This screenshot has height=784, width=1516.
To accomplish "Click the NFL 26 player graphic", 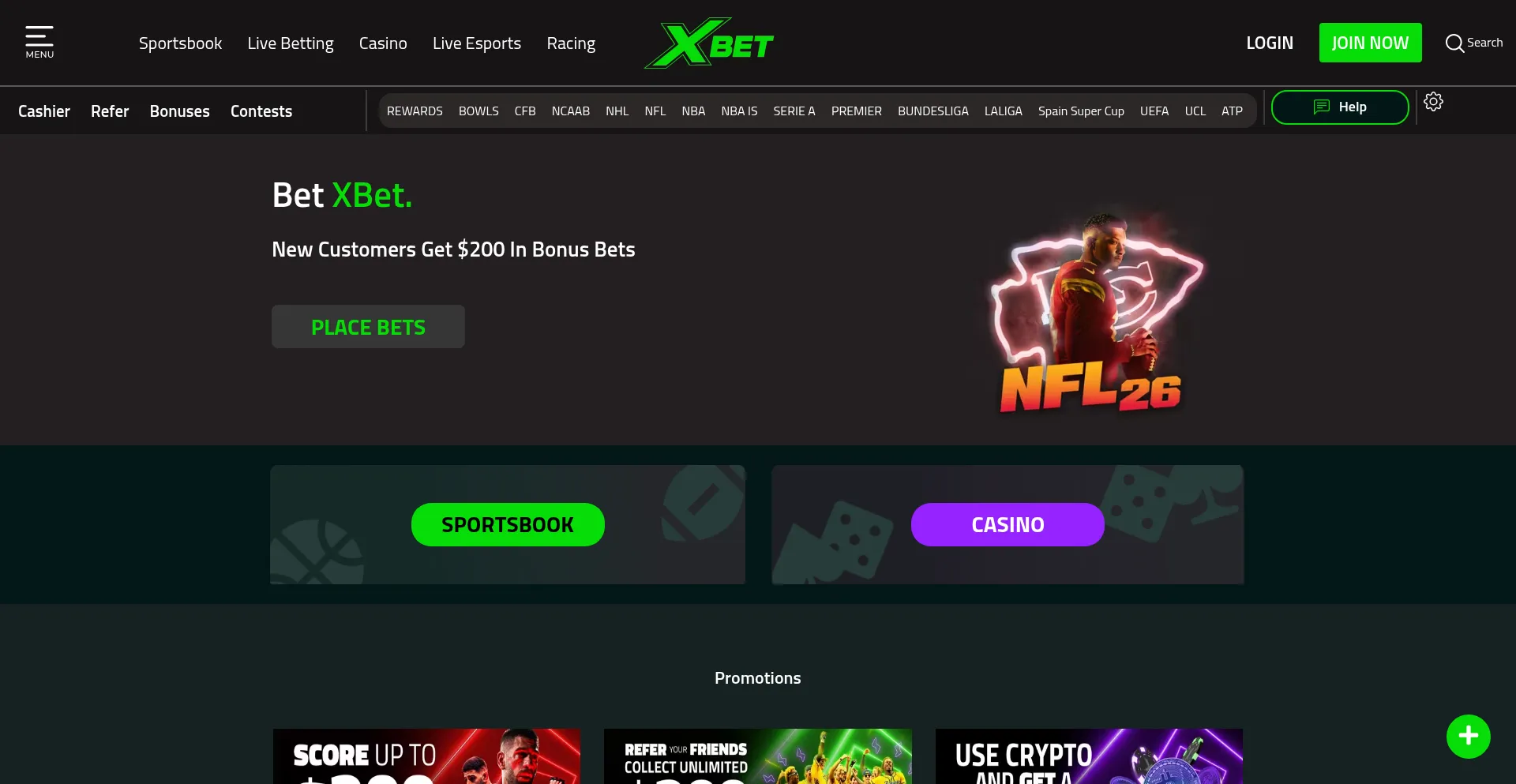I will pyautogui.click(x=1096, y=309).
